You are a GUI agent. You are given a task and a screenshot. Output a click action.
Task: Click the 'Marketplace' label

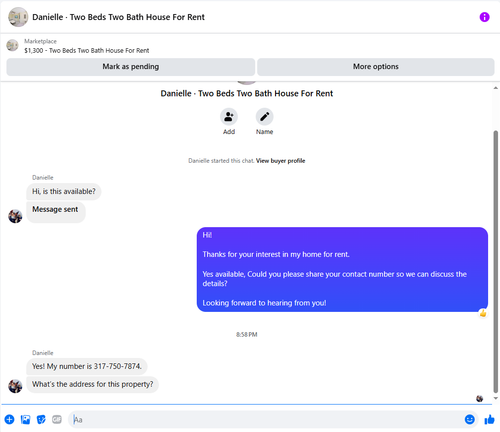[40, 41]
